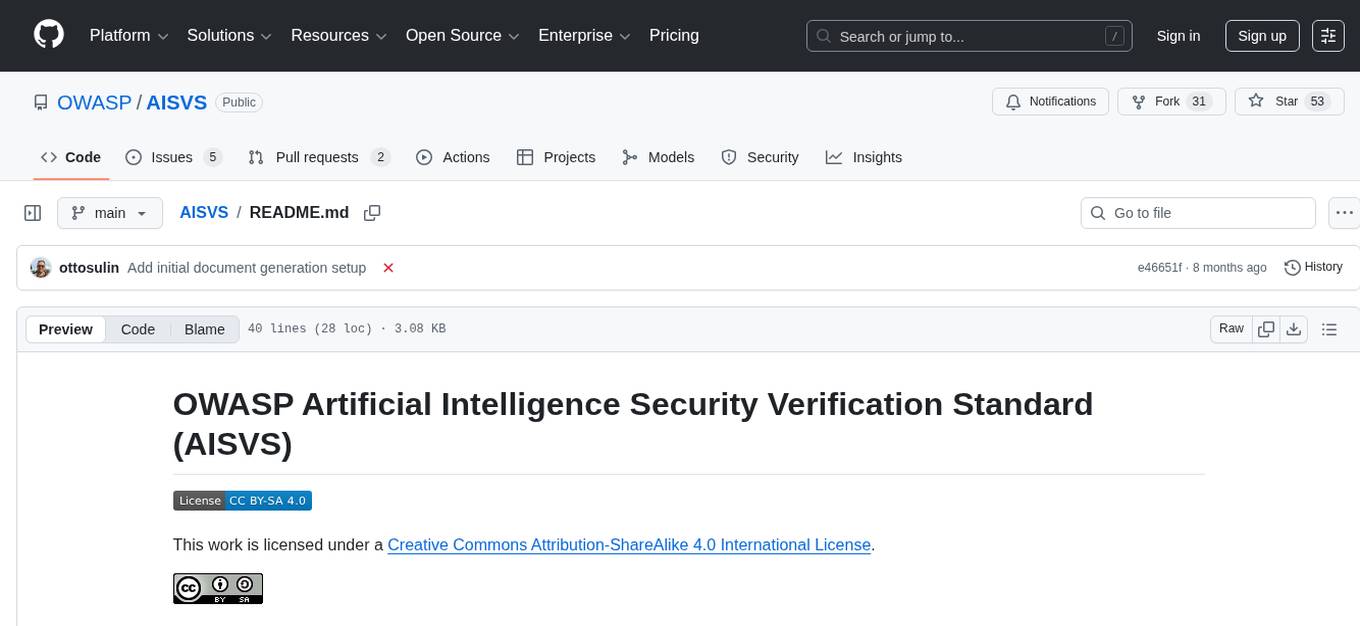The width and height of the screenshot is (1360, 626).
Task: Download the raw README file
Action: (x=1293, y=329)
